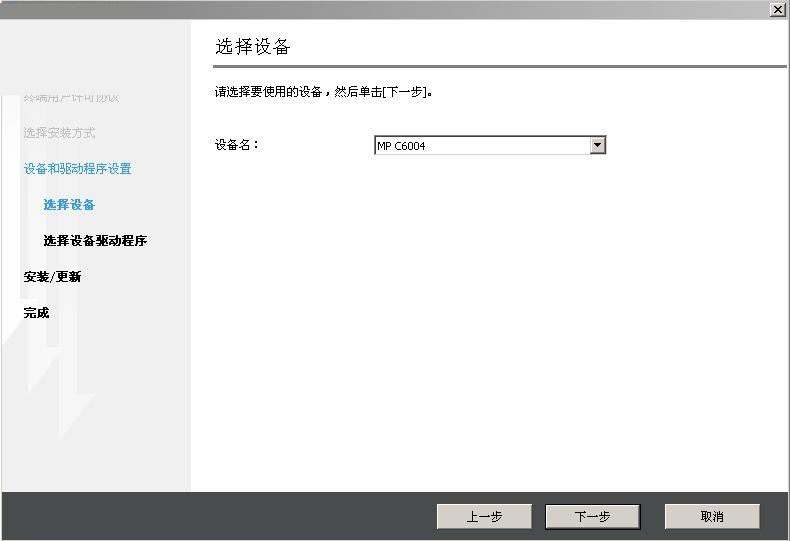This screenshot has height=541, width=790.
Task: Click 选择设备驱动程序 sidebar step
Action: click(95, 241)
